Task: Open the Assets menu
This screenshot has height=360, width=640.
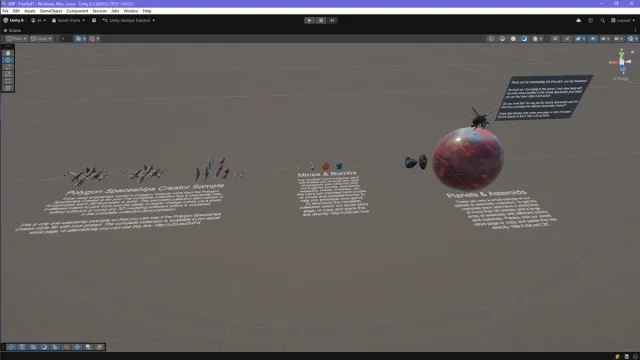Action: click(x=29, y=11)
